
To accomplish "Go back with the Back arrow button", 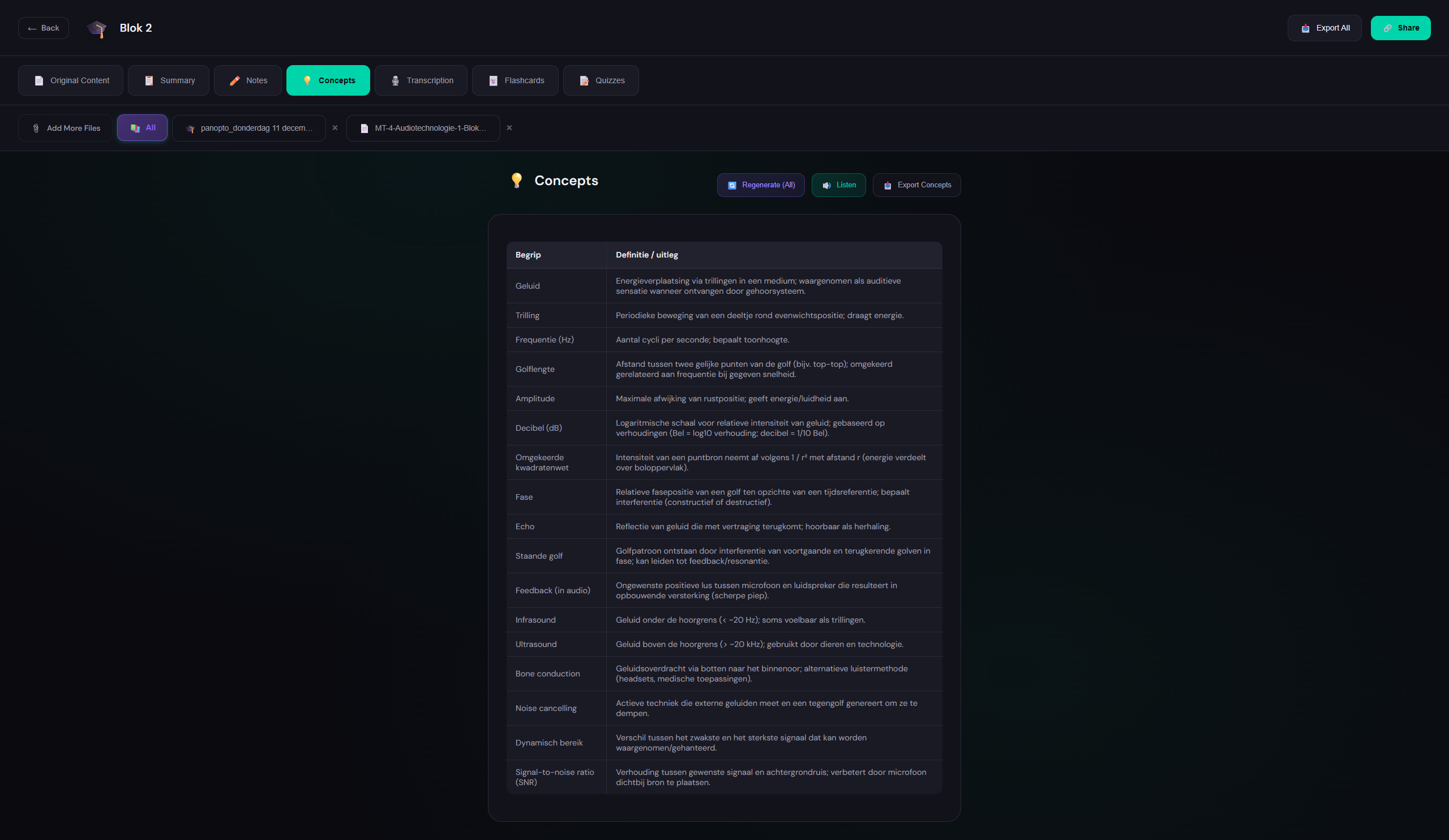I will click(44, 28).
